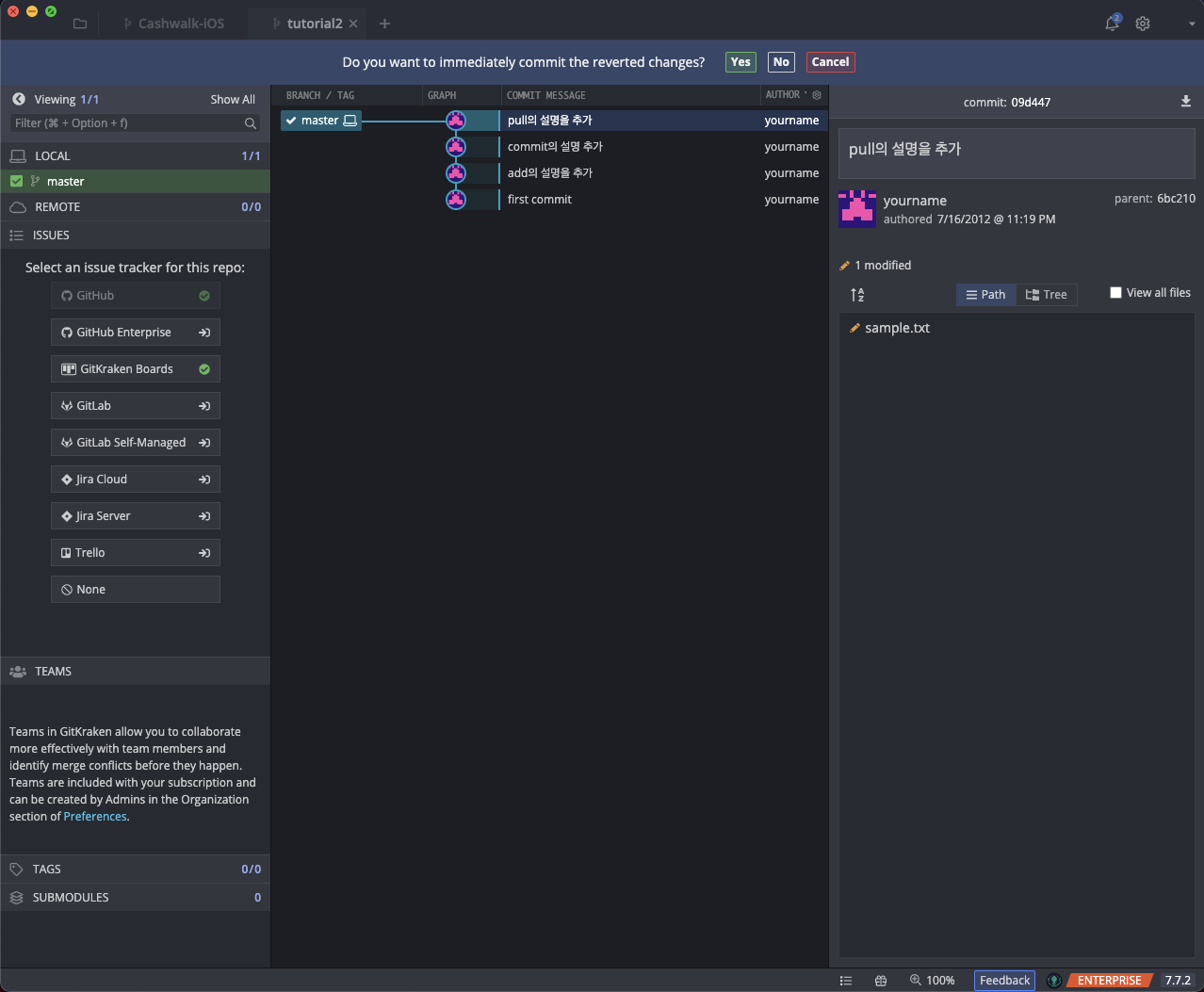Click the back arrow beside Viewing 1/1

(x=18, y=99)
